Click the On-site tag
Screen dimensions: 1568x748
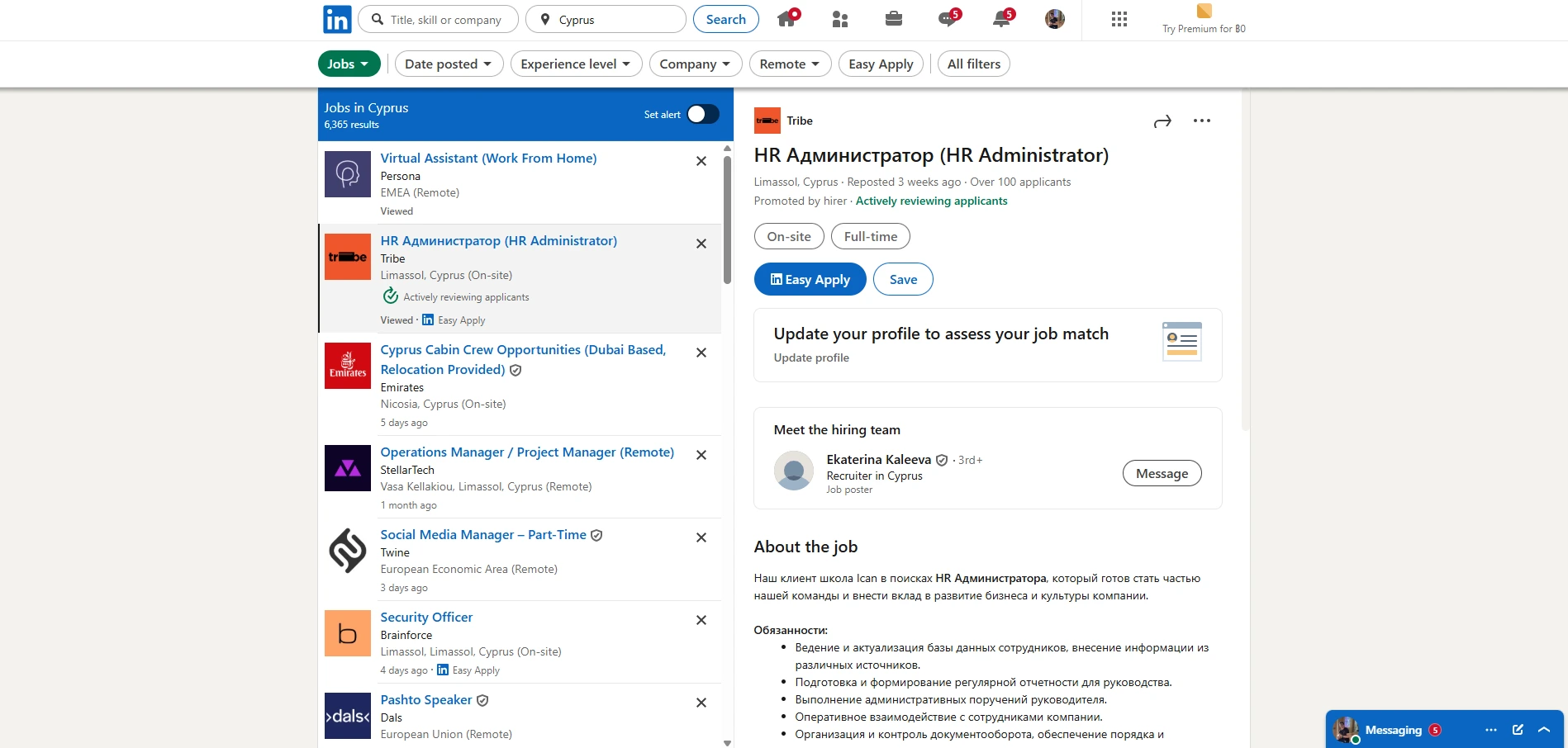[x=789, y=236]
